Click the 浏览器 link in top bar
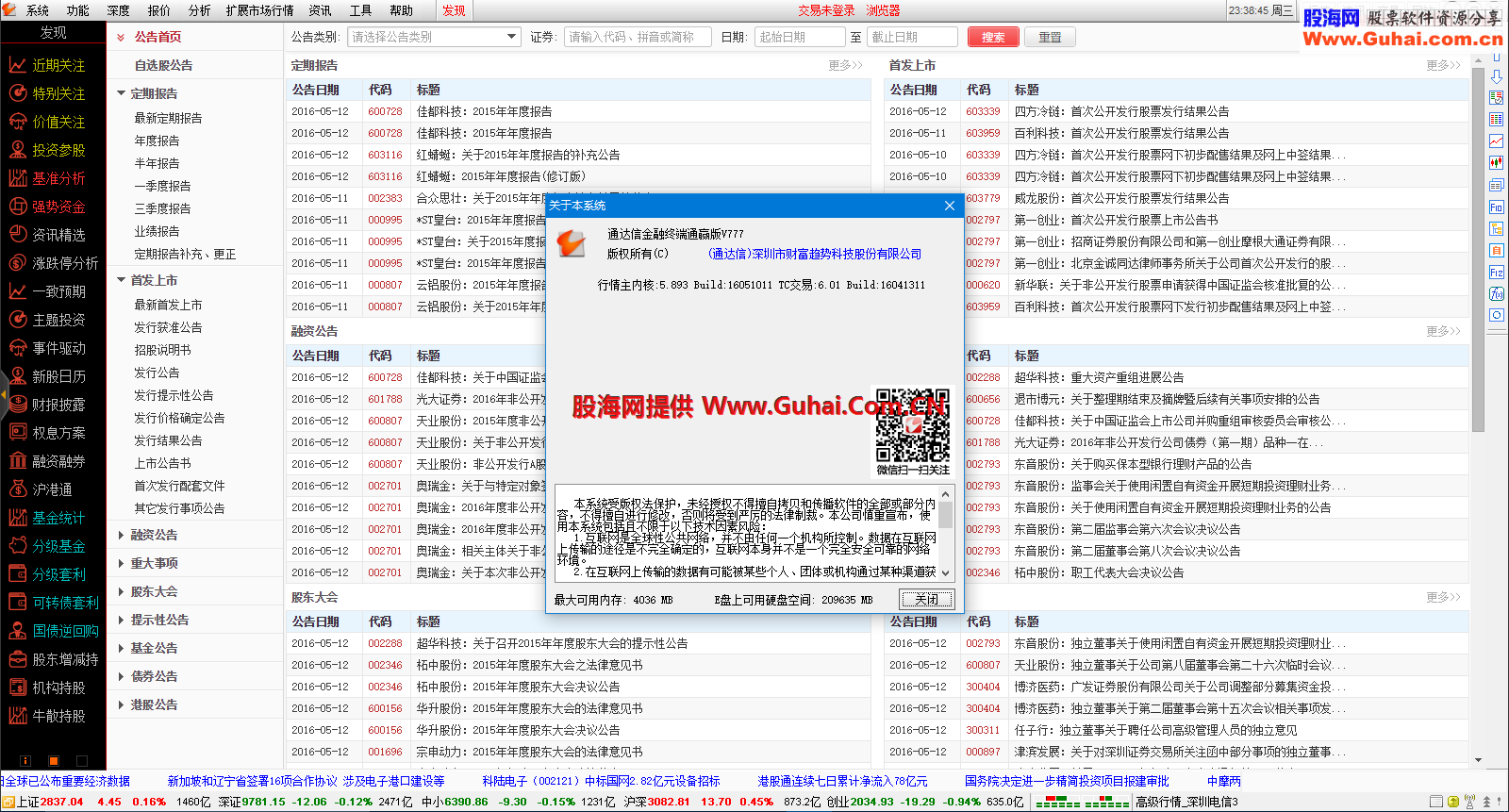The height and width of the screenshot is (812, 1509). tap(884, 10)
